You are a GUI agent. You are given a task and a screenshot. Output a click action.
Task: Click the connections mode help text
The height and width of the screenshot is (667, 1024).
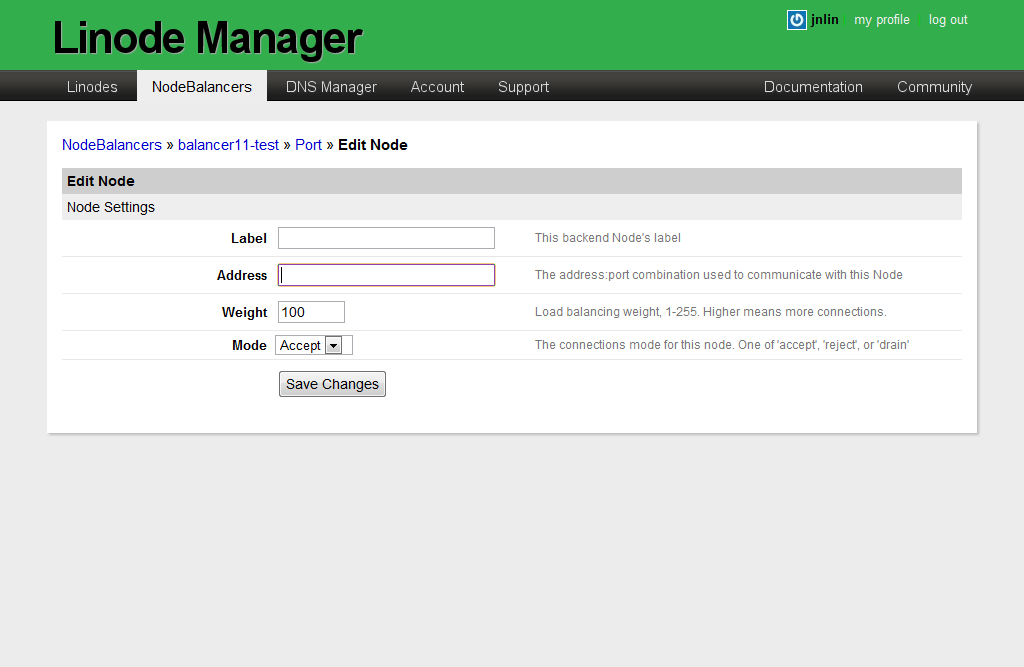722,345
